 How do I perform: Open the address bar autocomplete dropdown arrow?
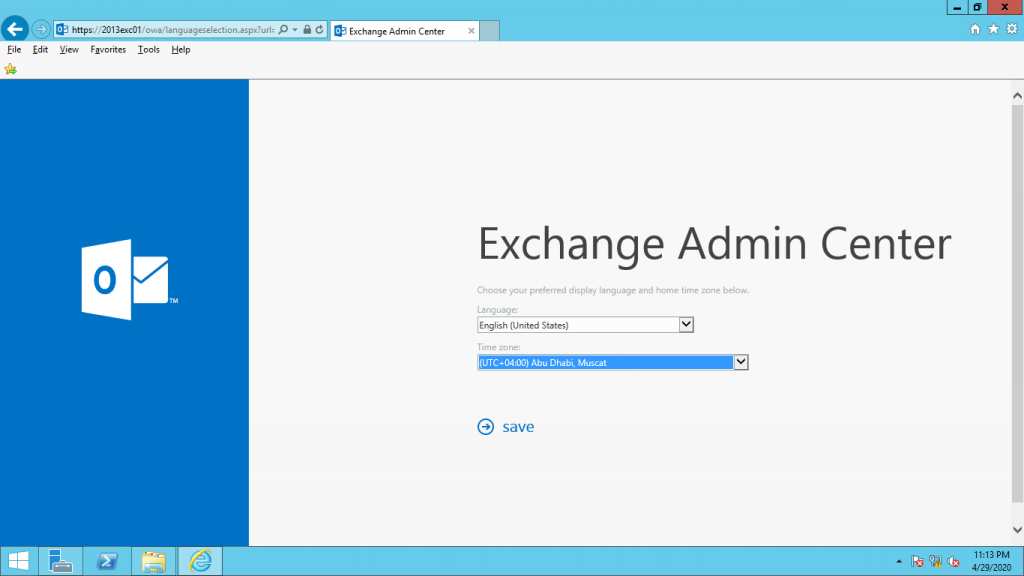click(x=295, y=29)
